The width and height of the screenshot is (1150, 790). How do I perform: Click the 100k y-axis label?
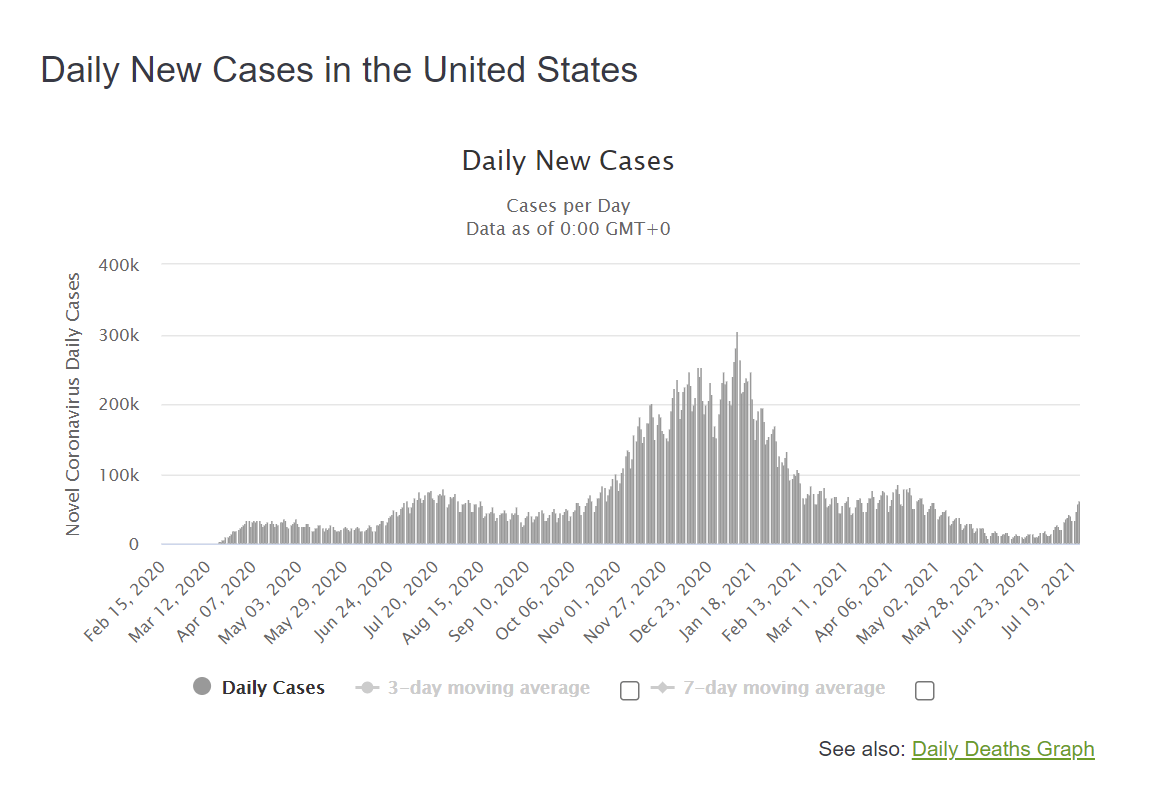click(x=119, y=475)
